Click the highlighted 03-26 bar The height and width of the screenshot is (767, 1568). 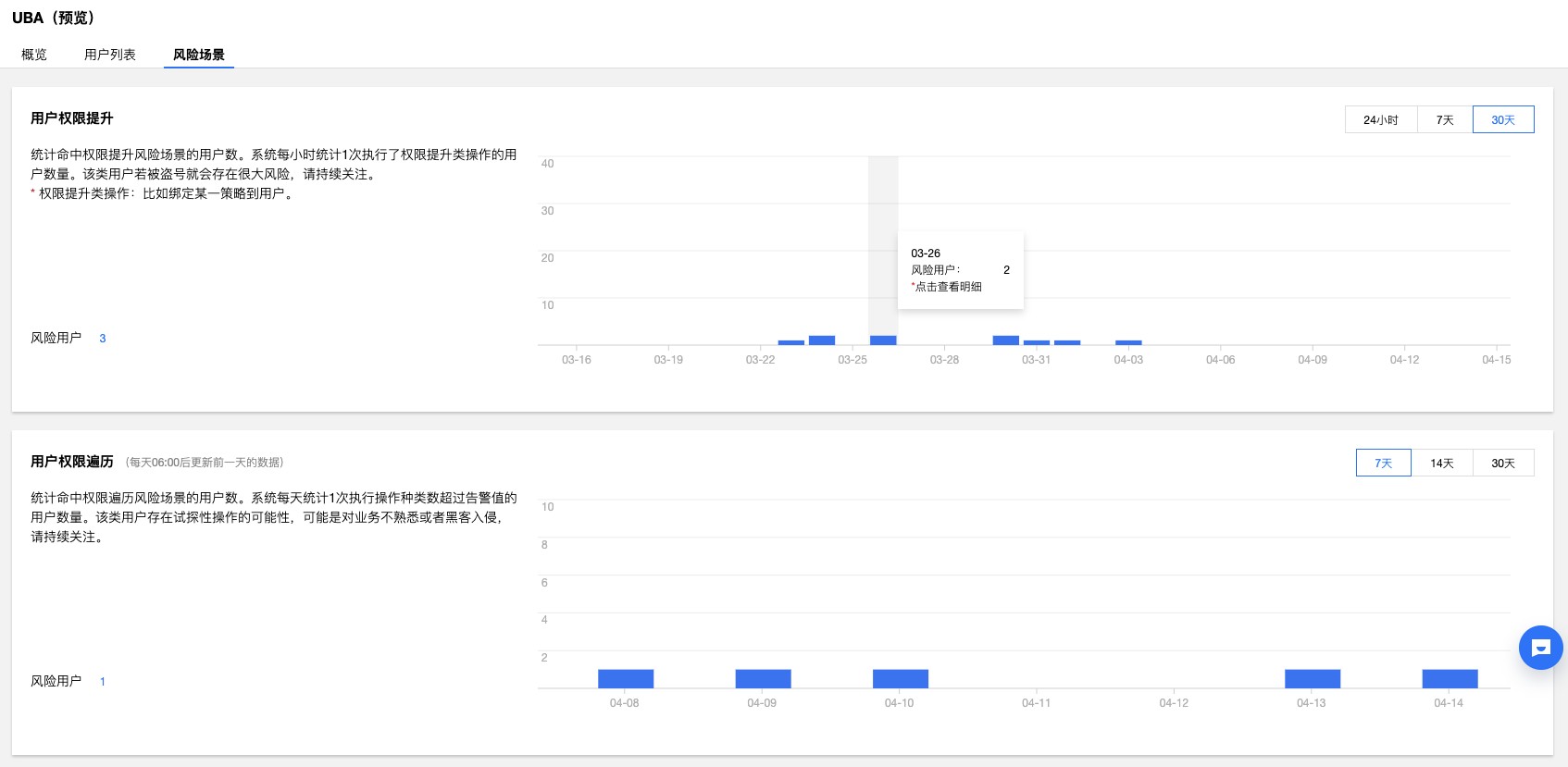[x=883, y=340]
